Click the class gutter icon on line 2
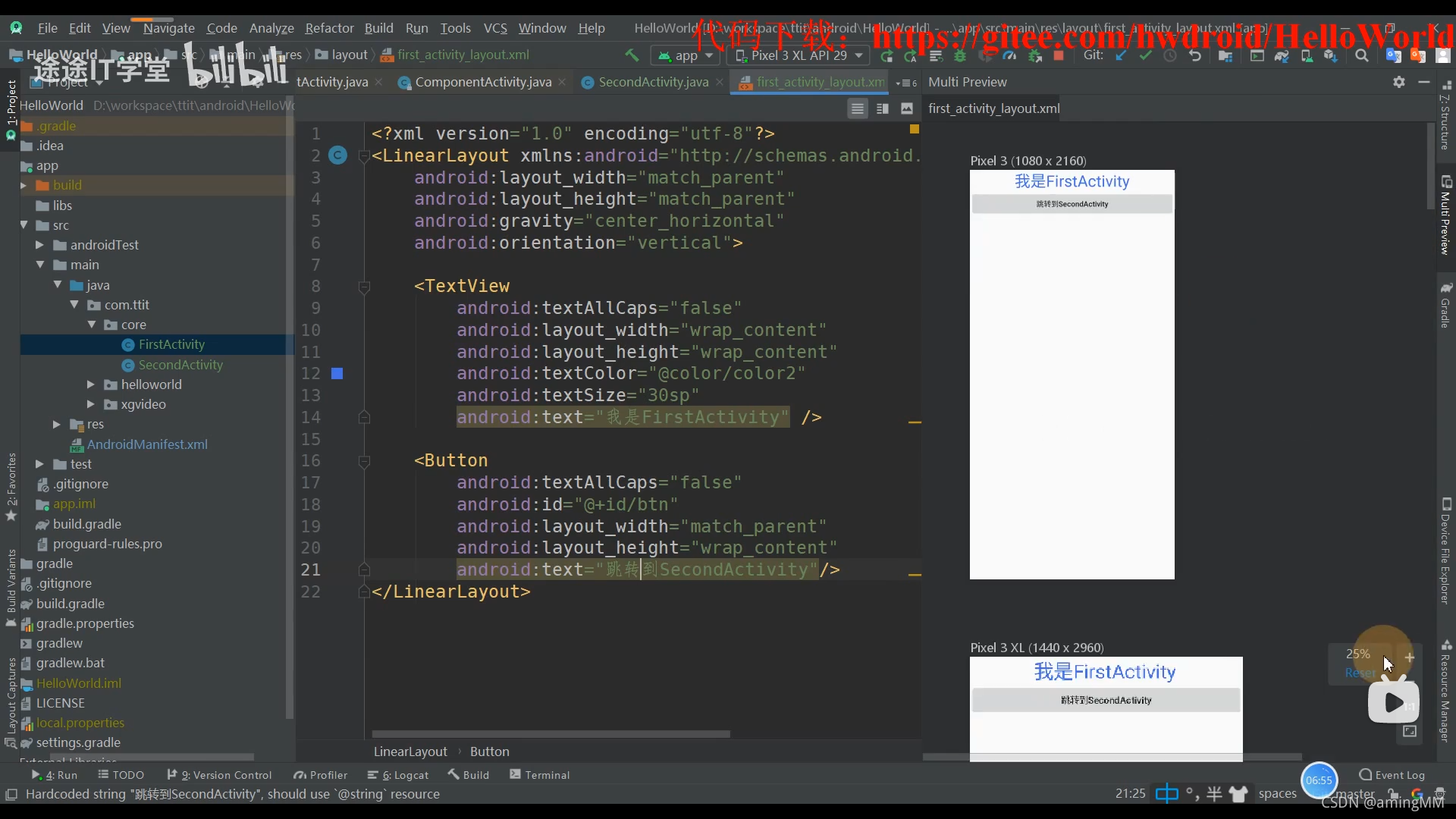Screen dimensions: 1456x819 coord(337,155)
